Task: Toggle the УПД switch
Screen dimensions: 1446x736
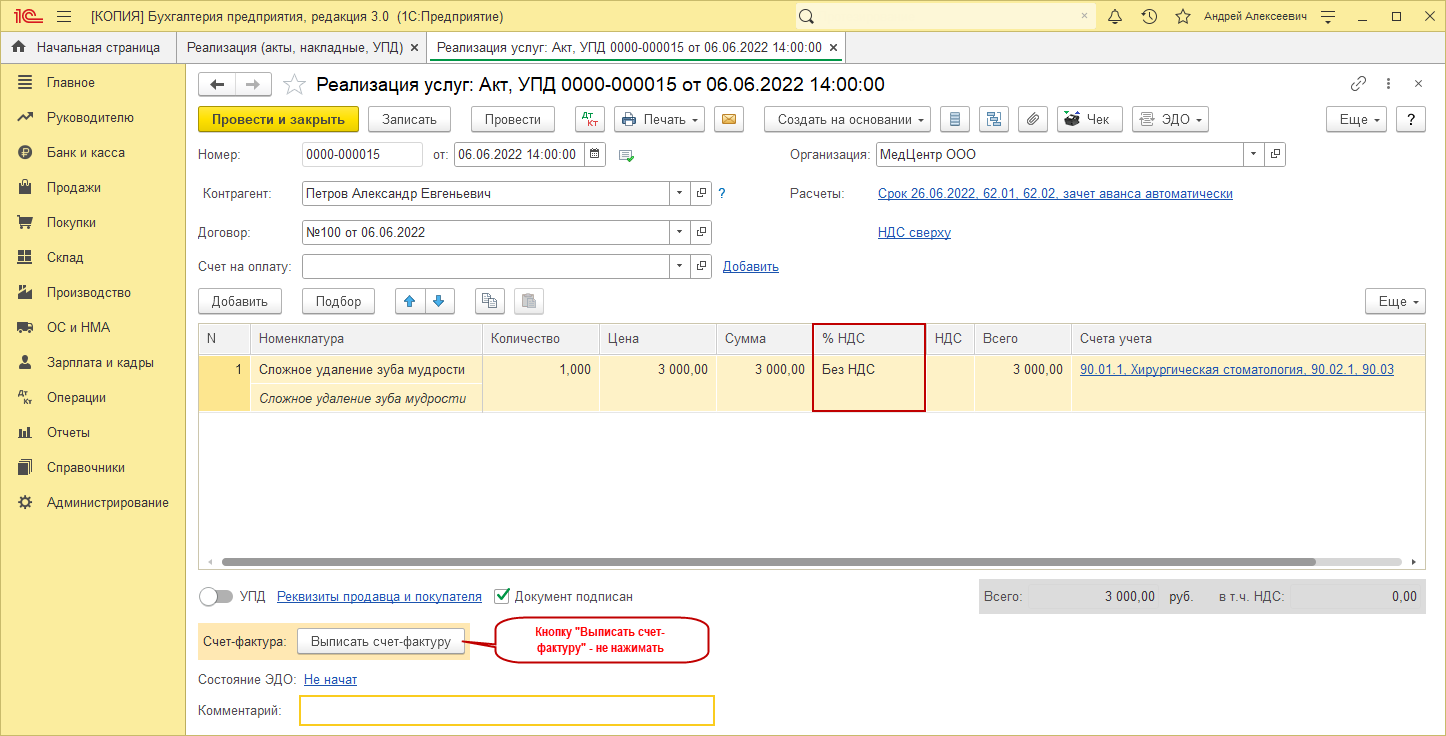Action: tap(215, 596)
